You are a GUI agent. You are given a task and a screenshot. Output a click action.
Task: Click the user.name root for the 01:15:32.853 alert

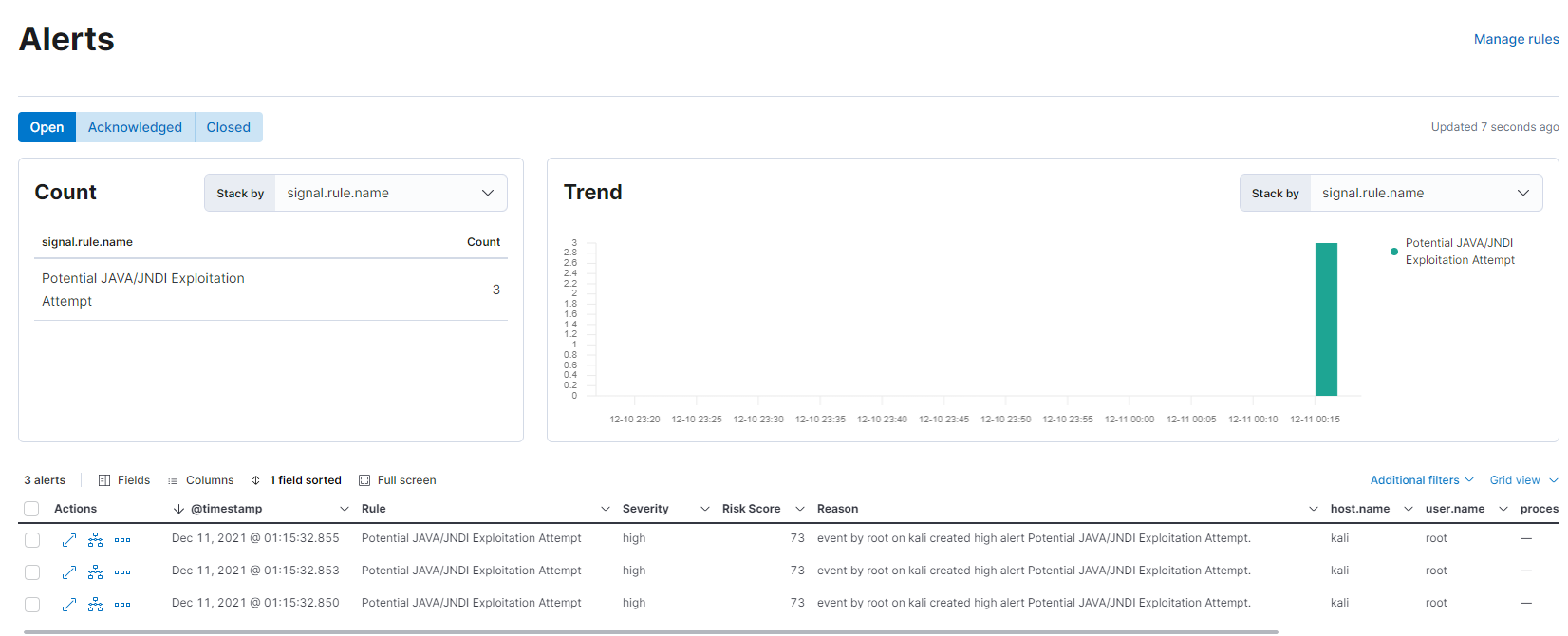tap(1436, 571)
